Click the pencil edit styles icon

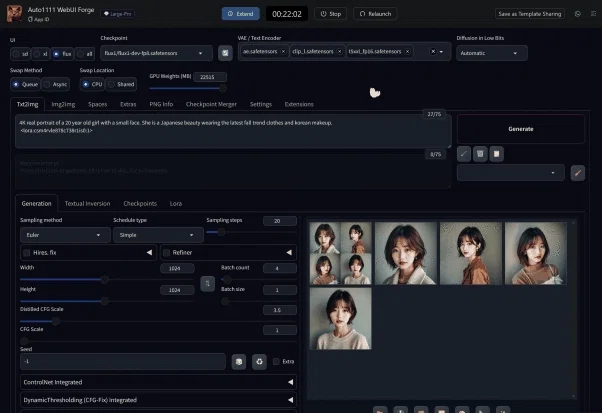pos(578,173)
